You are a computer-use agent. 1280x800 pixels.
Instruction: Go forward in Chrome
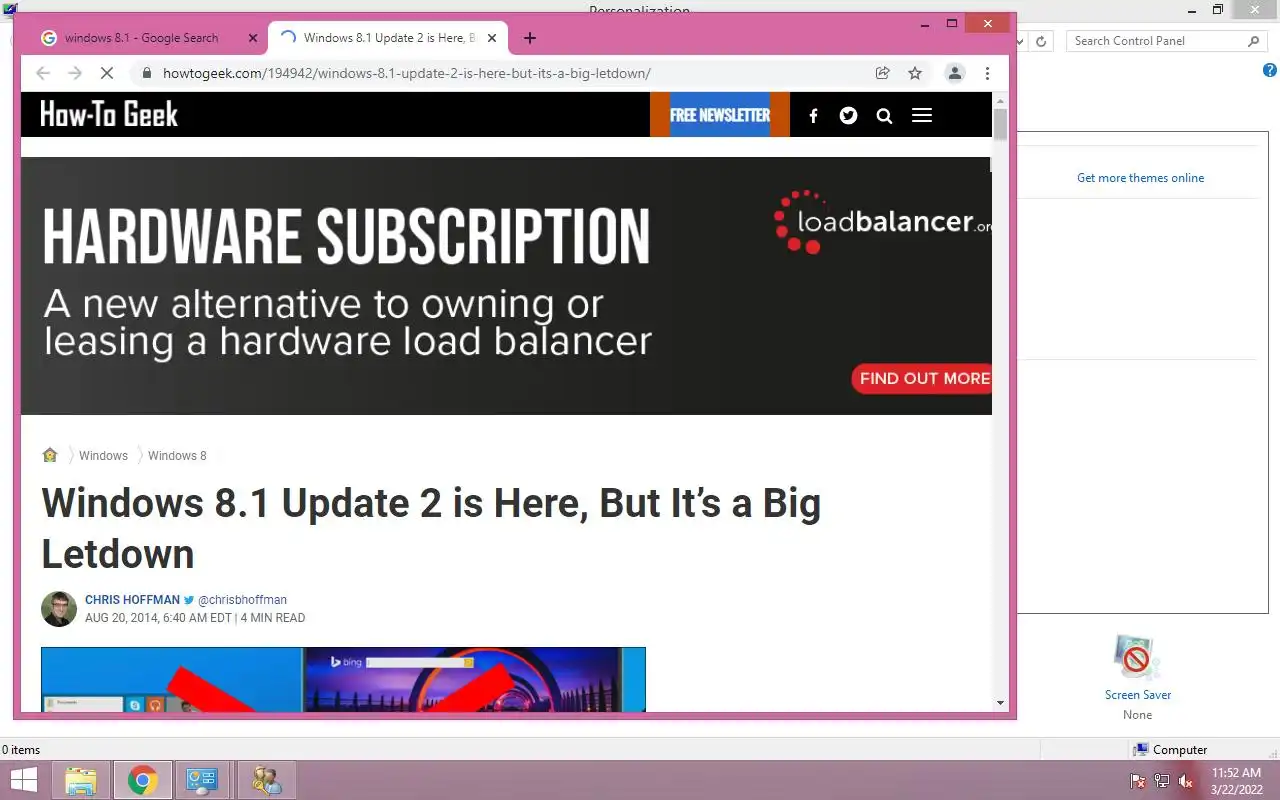(75, 73)
